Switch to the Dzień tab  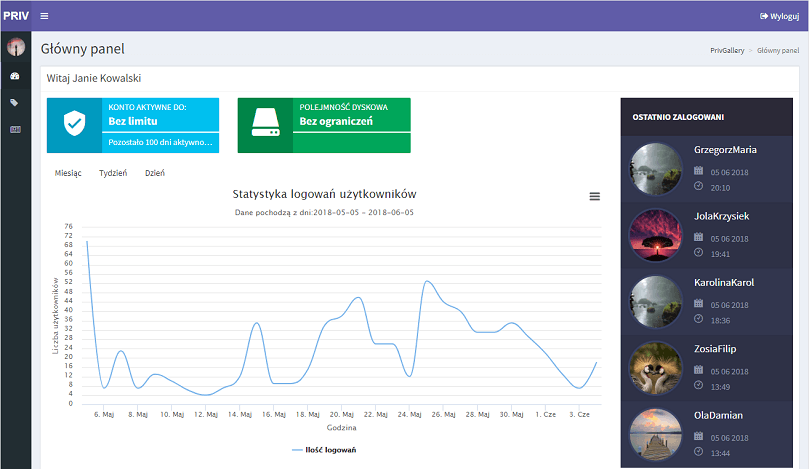click(155, 173)
